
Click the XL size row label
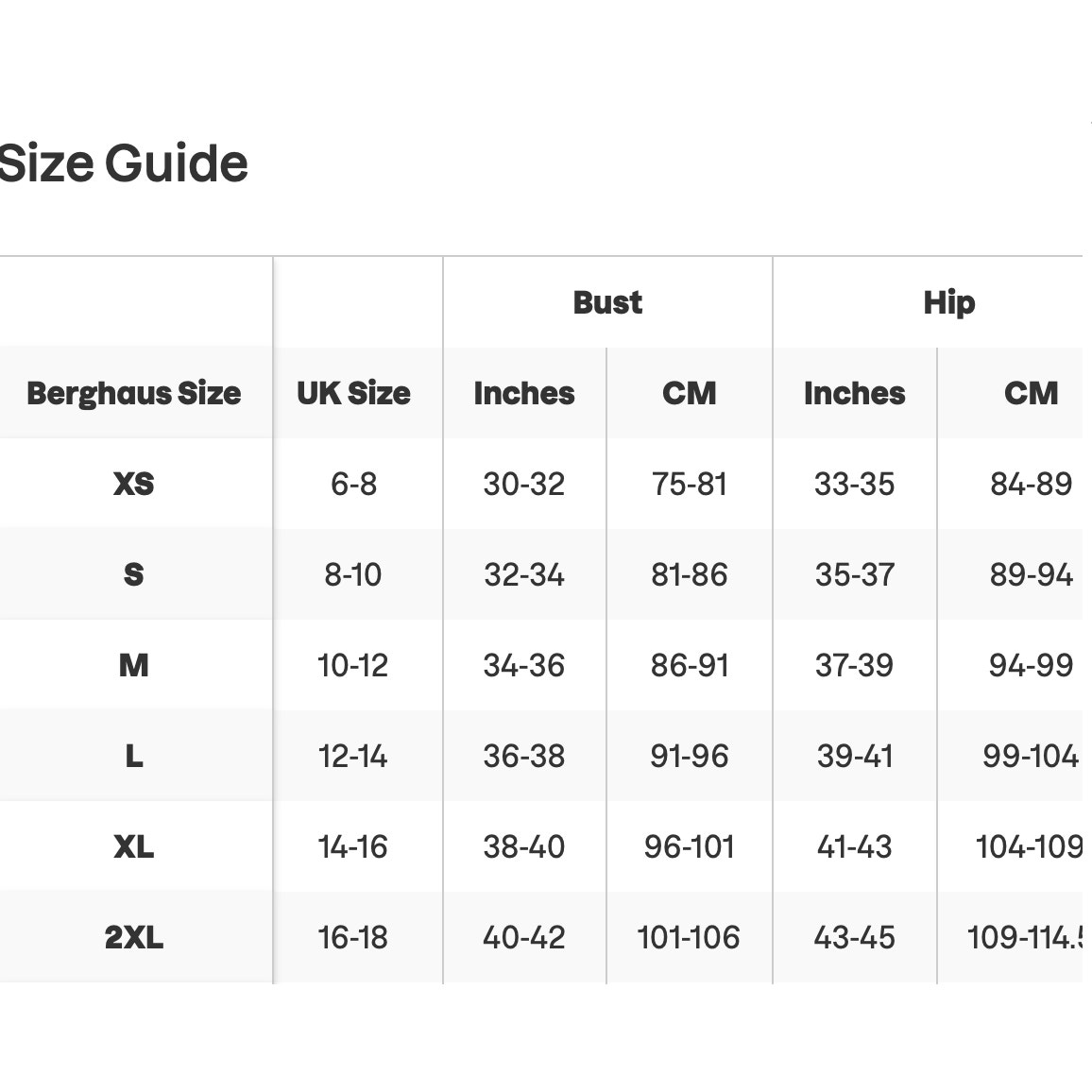[x=134, y=846]
